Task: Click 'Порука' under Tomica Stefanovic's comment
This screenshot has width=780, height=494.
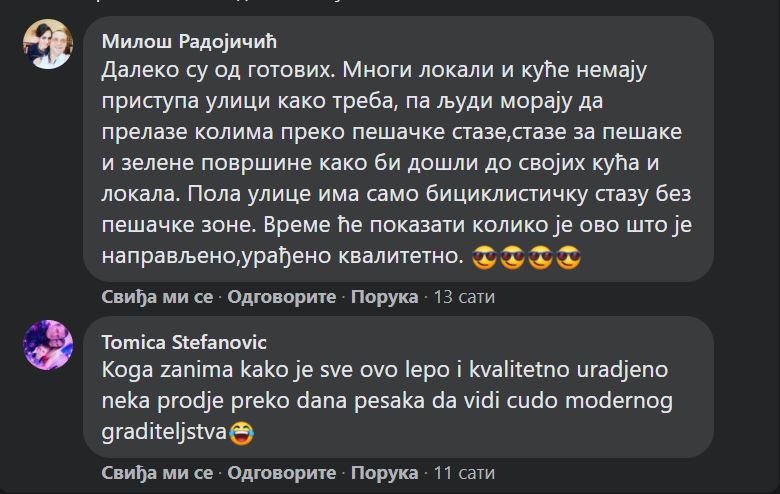Action: pos(385,473)
